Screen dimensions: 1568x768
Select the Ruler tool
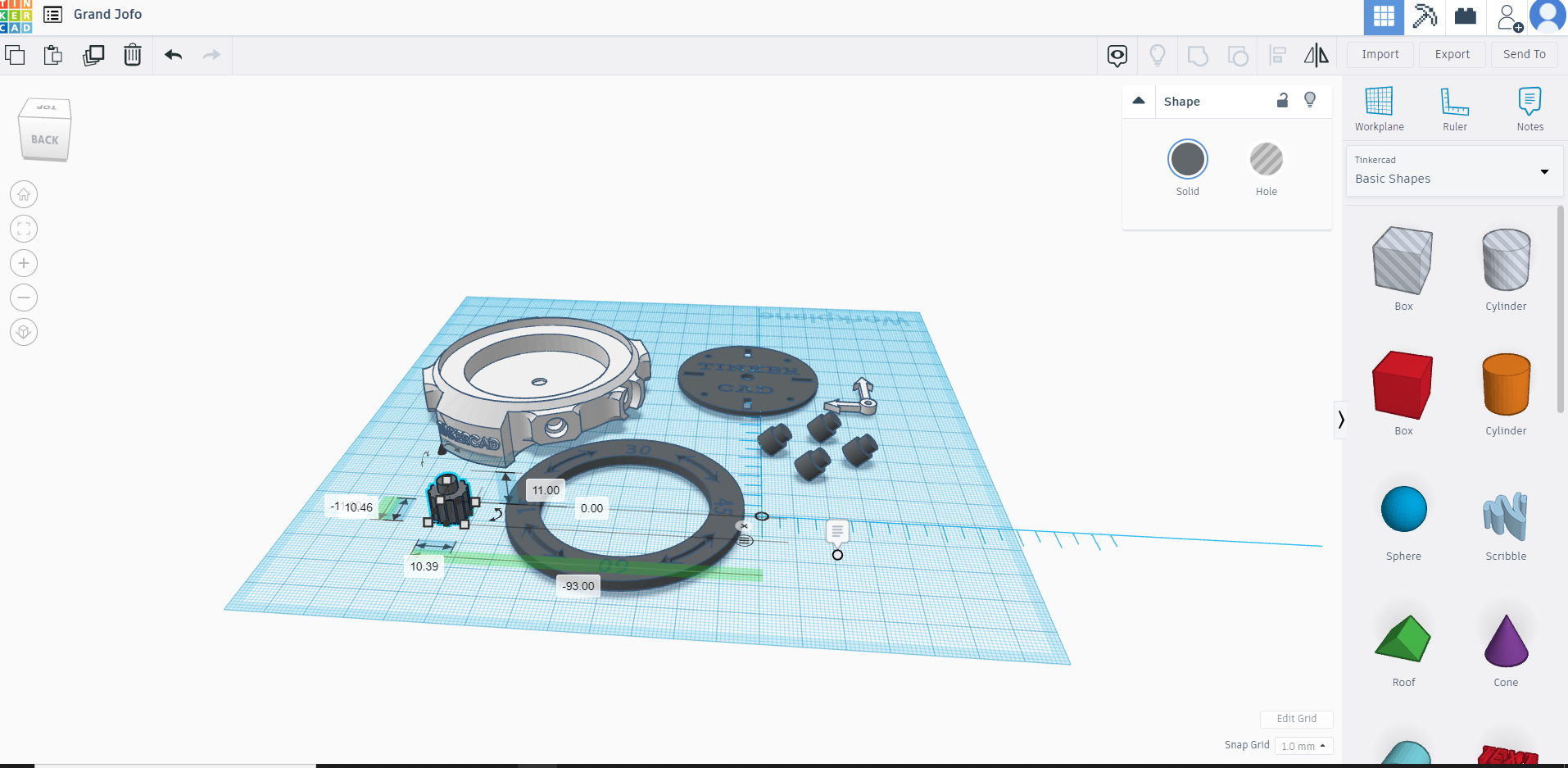(1455, 109)
